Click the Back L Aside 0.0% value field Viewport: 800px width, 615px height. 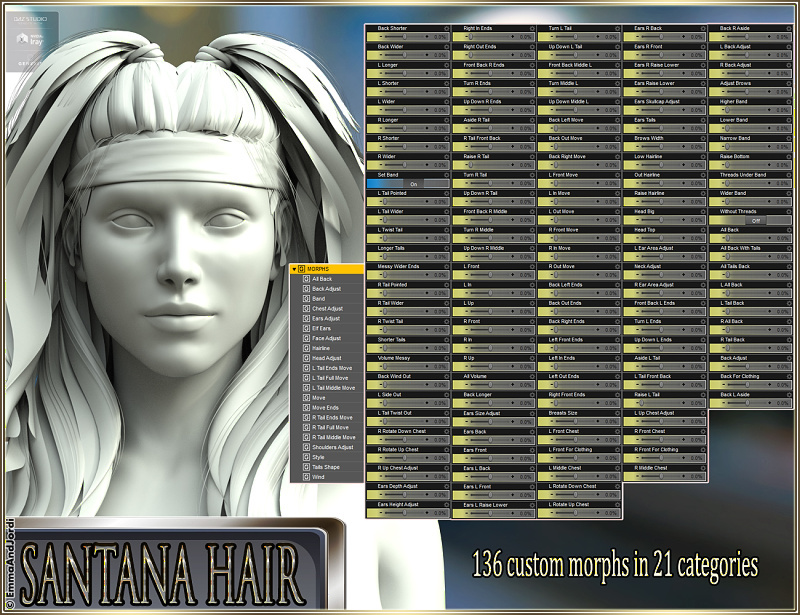pos(782,403)
